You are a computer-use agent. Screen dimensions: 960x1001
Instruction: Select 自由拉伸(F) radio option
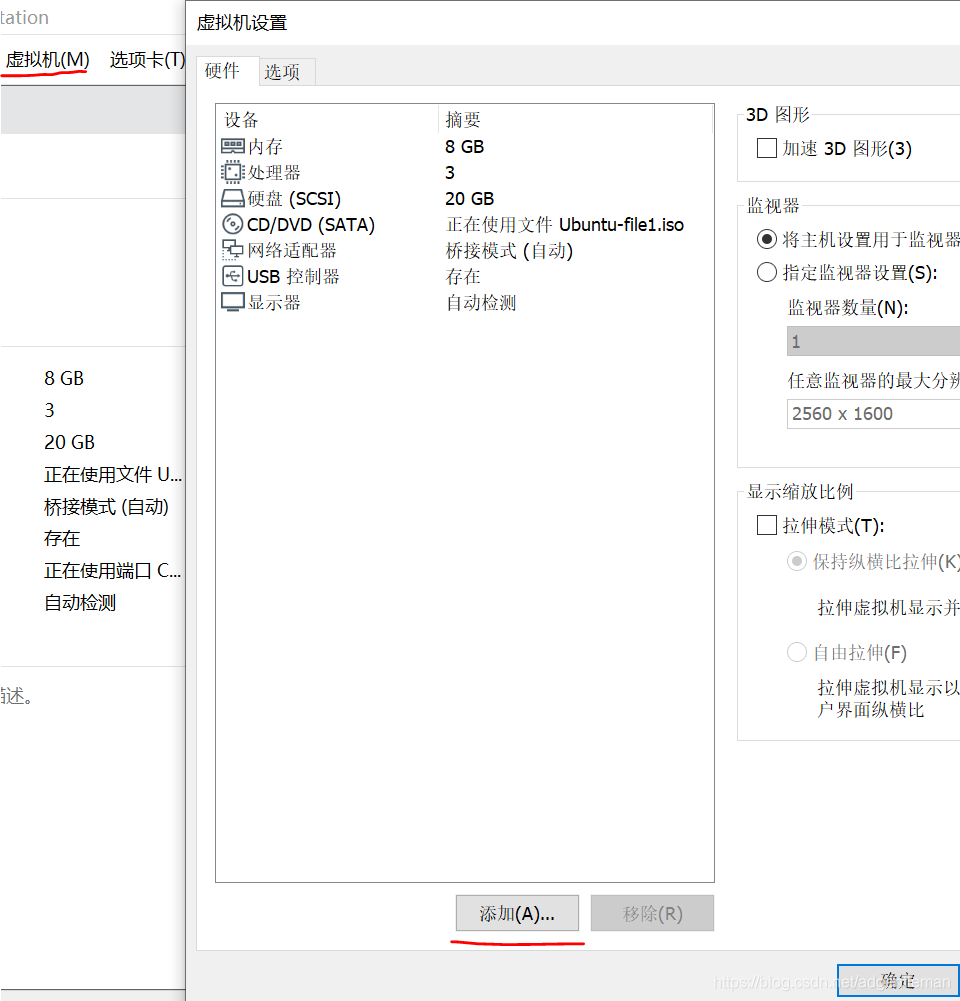[797, 652]
